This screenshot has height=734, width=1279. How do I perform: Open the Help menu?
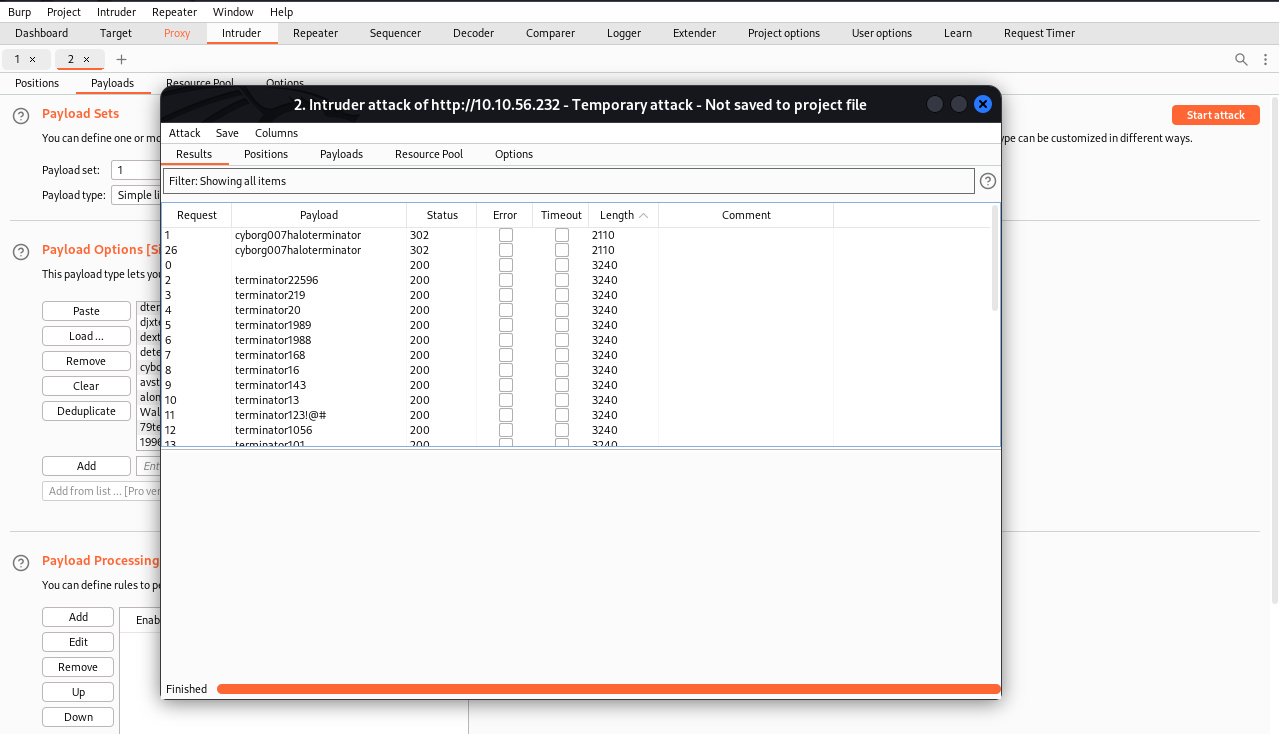pyautogui.click(x=281, y=12)
